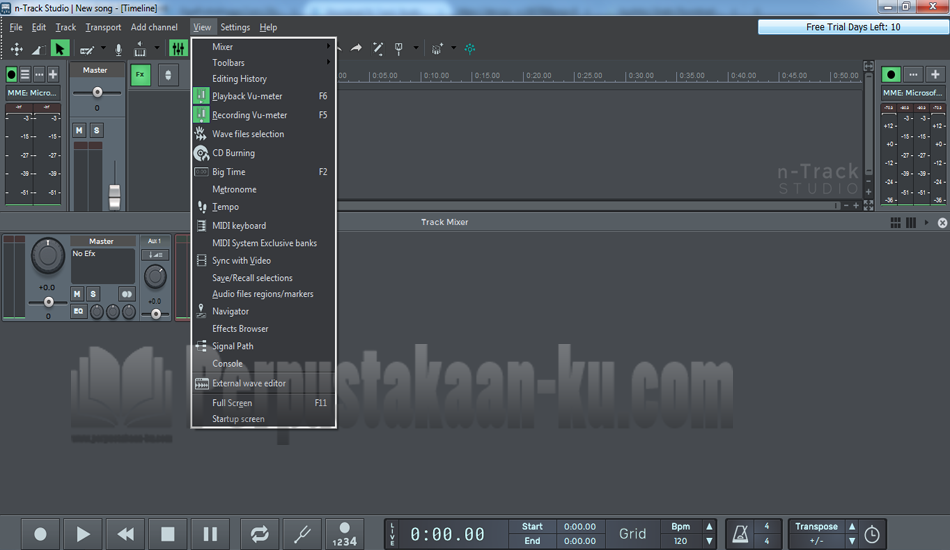950x550 pixels.
Task: Expand the Mixer submenu in View menu
Action: (263, 47)
